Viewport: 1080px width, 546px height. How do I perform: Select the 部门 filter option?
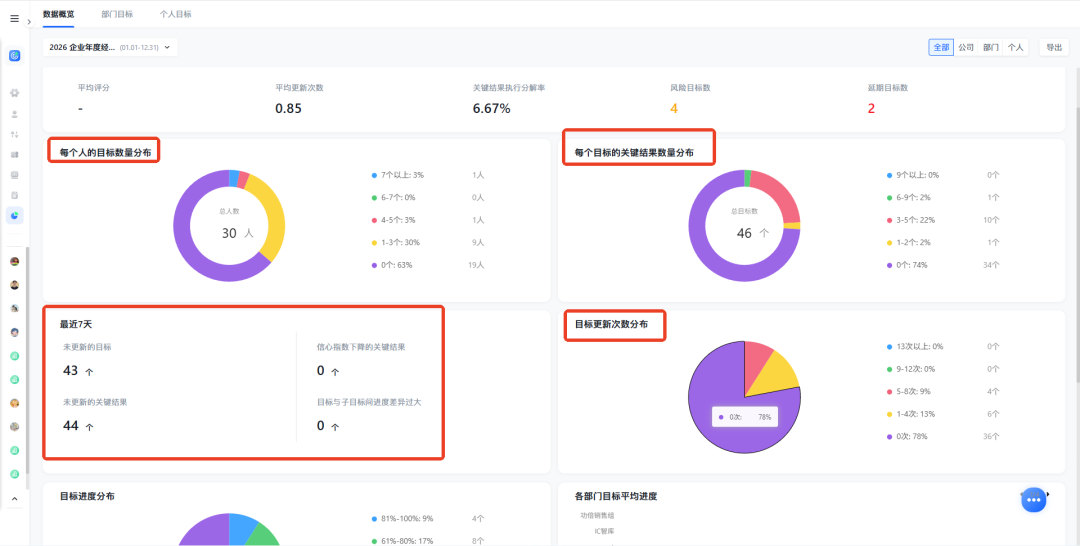coord(990,48)
